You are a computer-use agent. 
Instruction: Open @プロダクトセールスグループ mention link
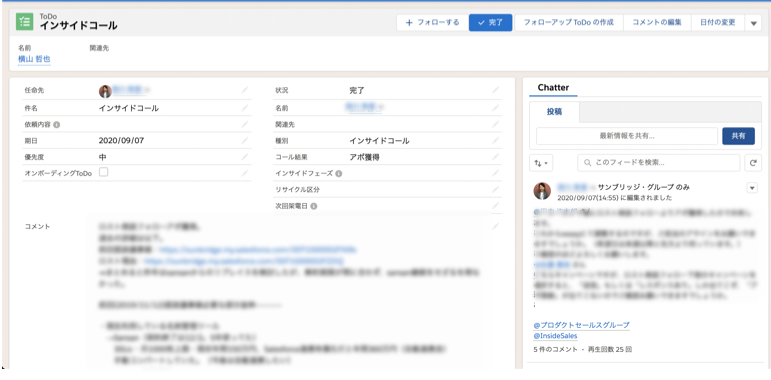click(581, 325)
